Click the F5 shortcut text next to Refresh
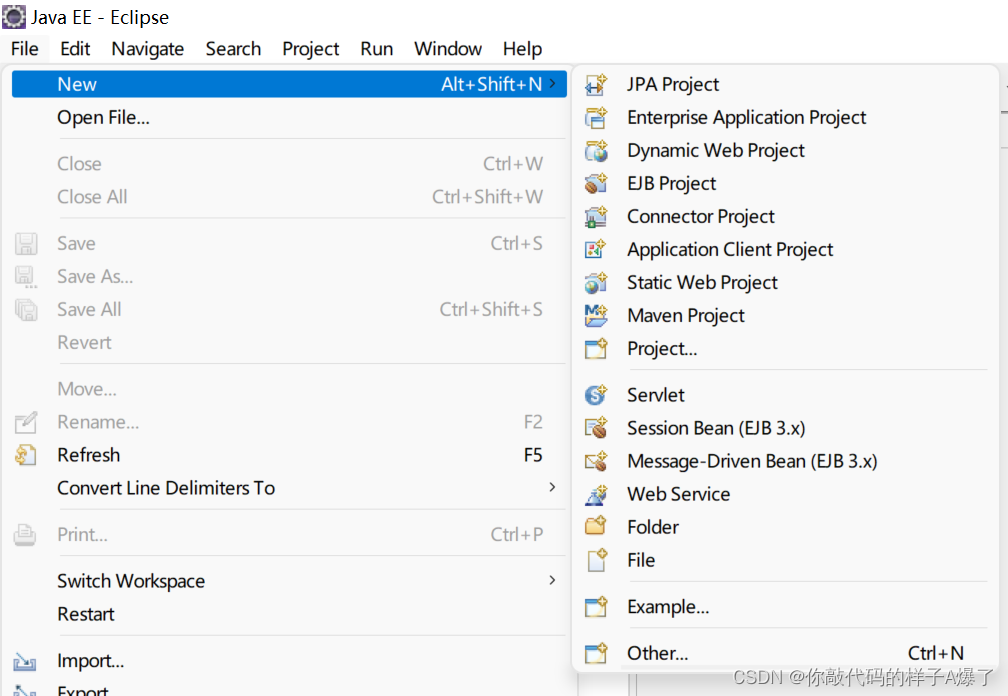The height and width of the screenshot is (696, 1008). [x=533, y=455]
